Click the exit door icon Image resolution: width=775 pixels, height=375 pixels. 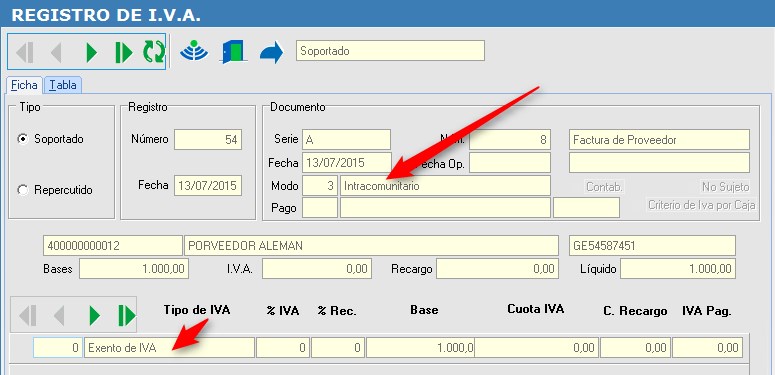point(233,52)
